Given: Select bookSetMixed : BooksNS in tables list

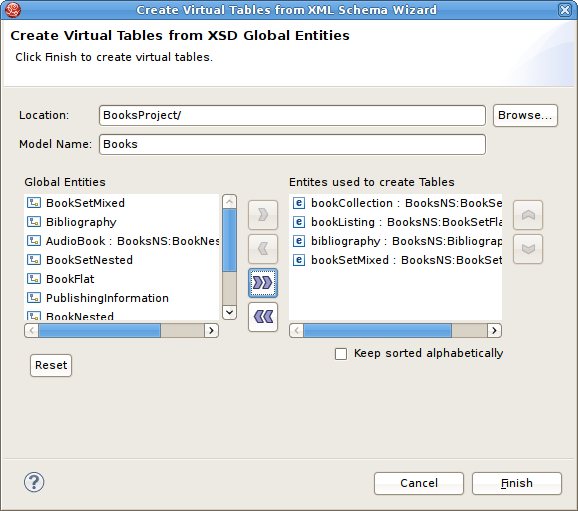Looking at the screenshot, I should point(406,260).
